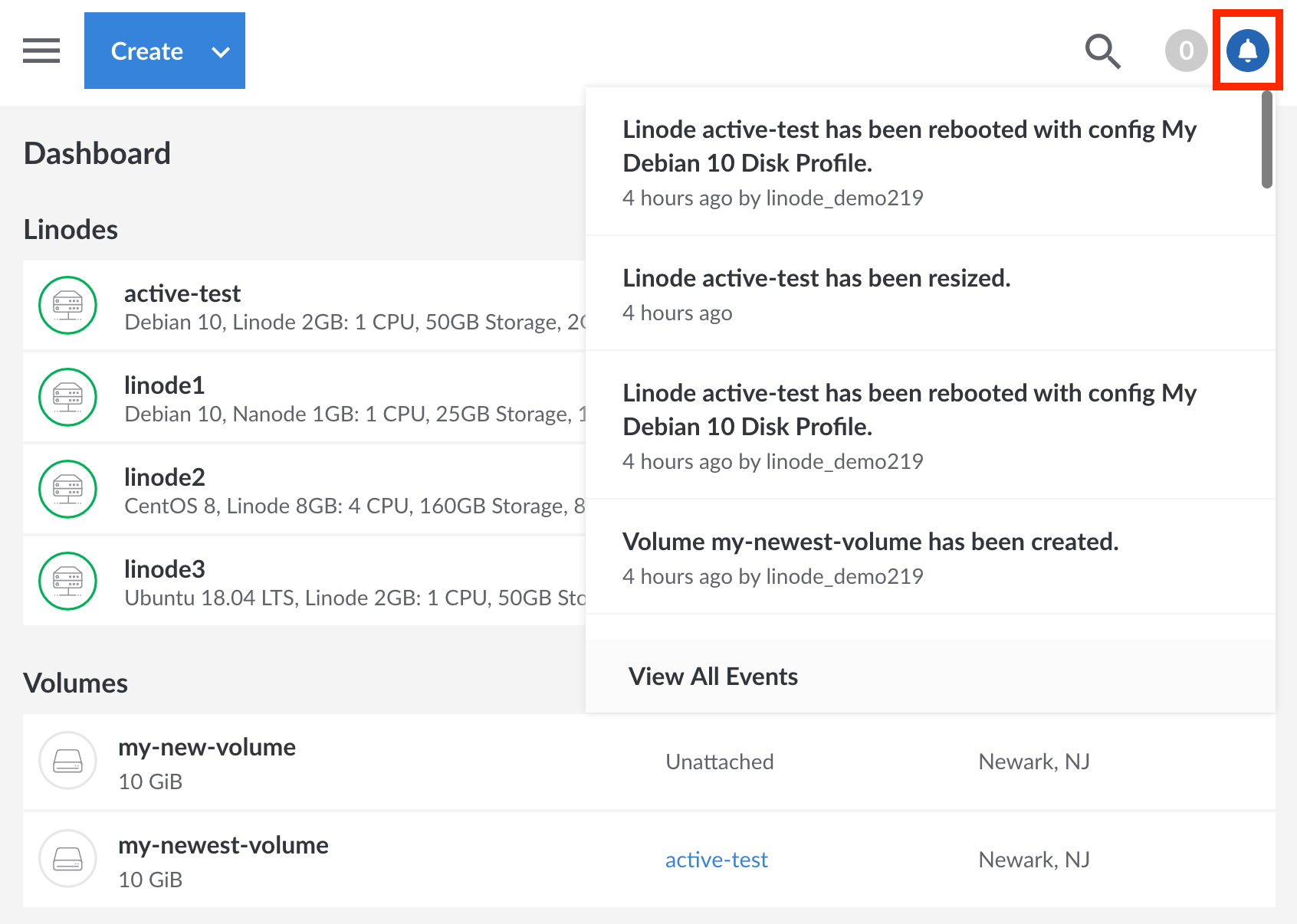The width and height of the screenshot is (1297, 924).
Task: Select the View All Events option
Action: 713,677
